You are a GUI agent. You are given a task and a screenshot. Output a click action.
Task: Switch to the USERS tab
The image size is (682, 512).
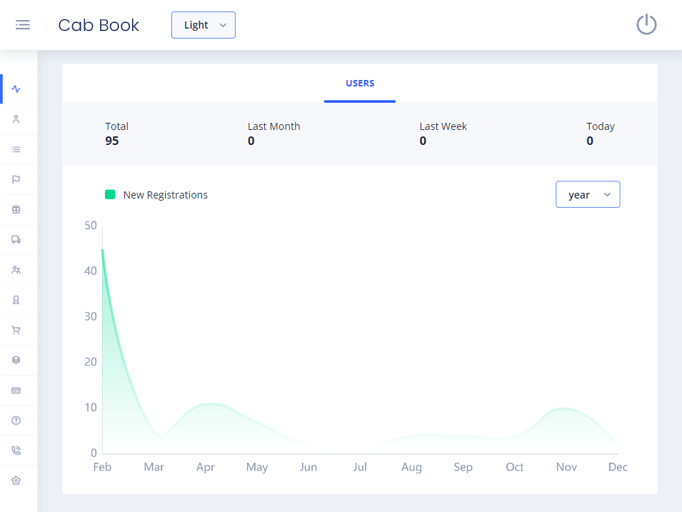coord(360,84)
